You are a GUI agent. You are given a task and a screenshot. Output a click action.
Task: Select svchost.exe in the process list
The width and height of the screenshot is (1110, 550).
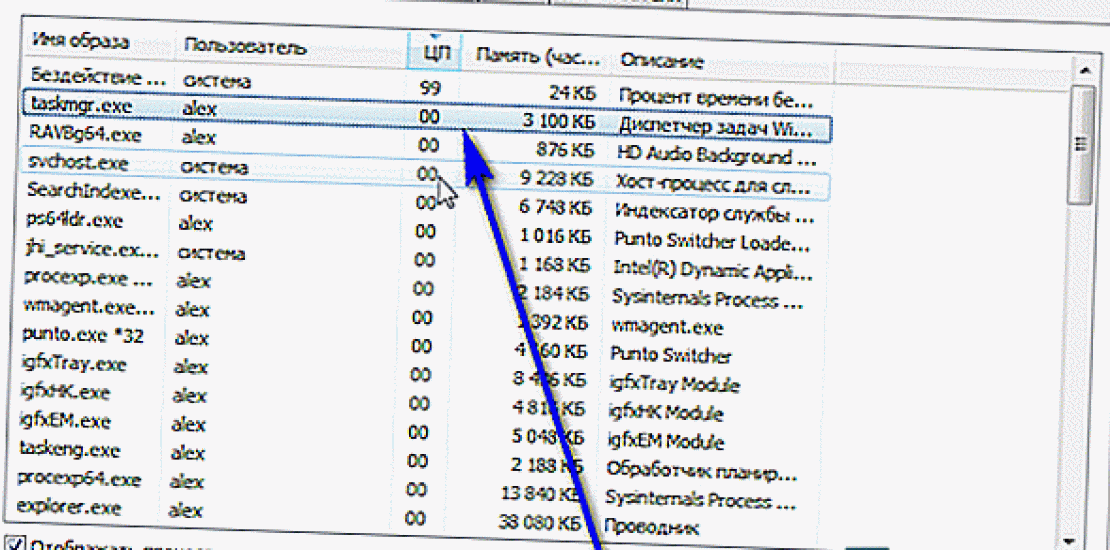click(x=78, y=163)
